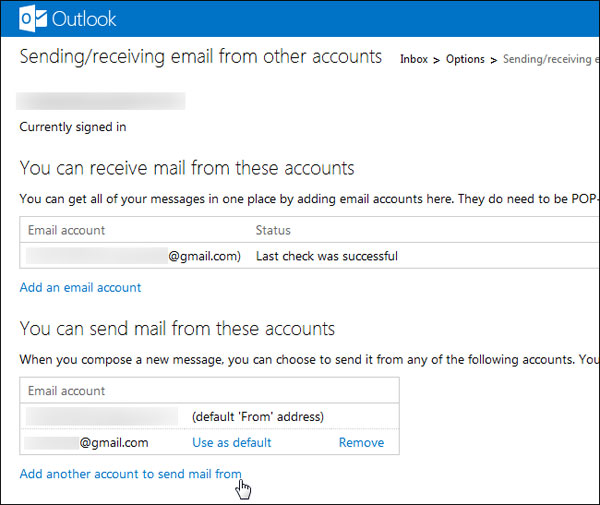Click the 'Currently signed in' text
This screenshot has height=505, width=600.
click(73, 127)
